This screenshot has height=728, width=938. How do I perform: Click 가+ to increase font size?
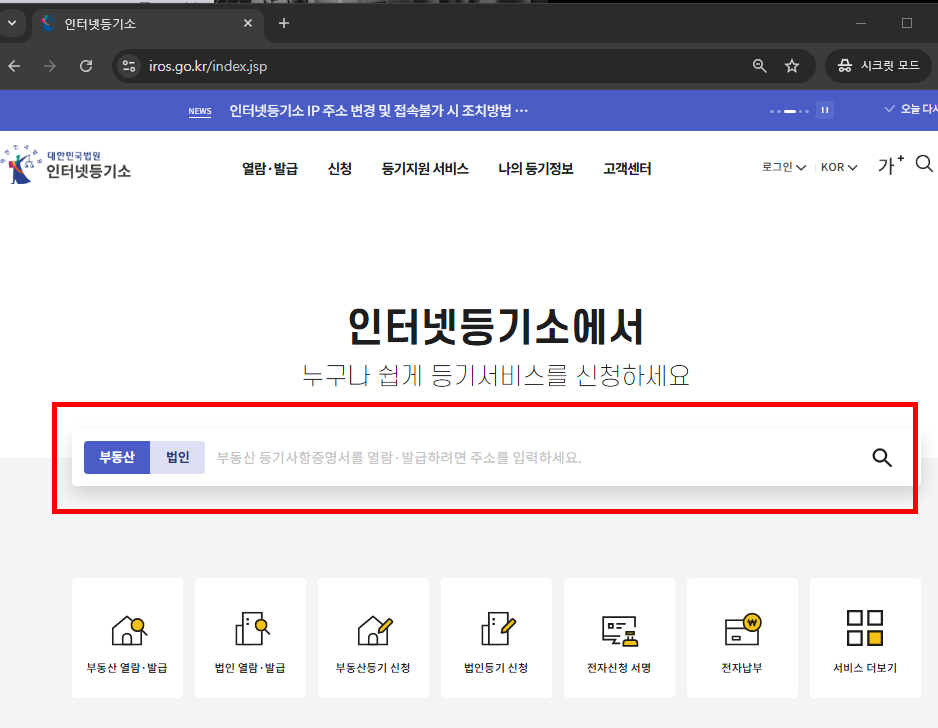pyautogui.click(x=889, y=165)
